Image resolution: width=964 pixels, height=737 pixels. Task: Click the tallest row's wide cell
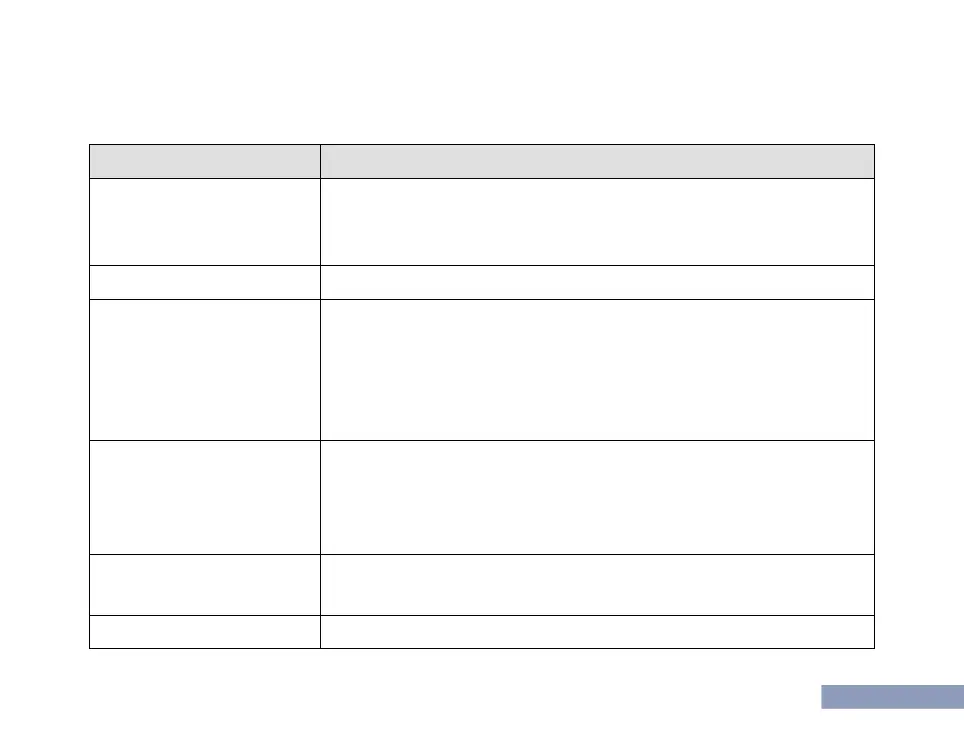[598, 370]
